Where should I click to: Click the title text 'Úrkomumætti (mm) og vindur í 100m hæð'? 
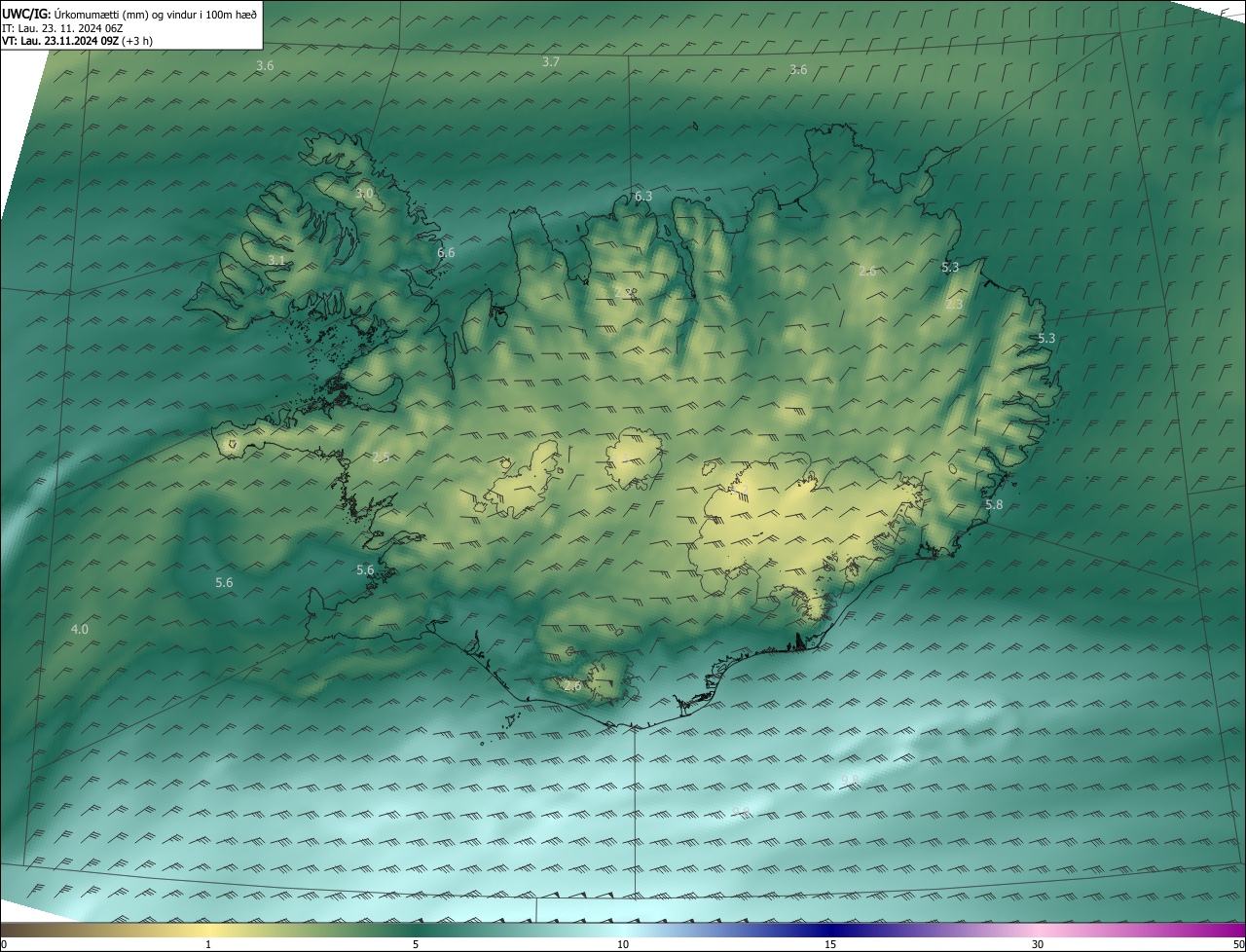[x=155, y=14]
